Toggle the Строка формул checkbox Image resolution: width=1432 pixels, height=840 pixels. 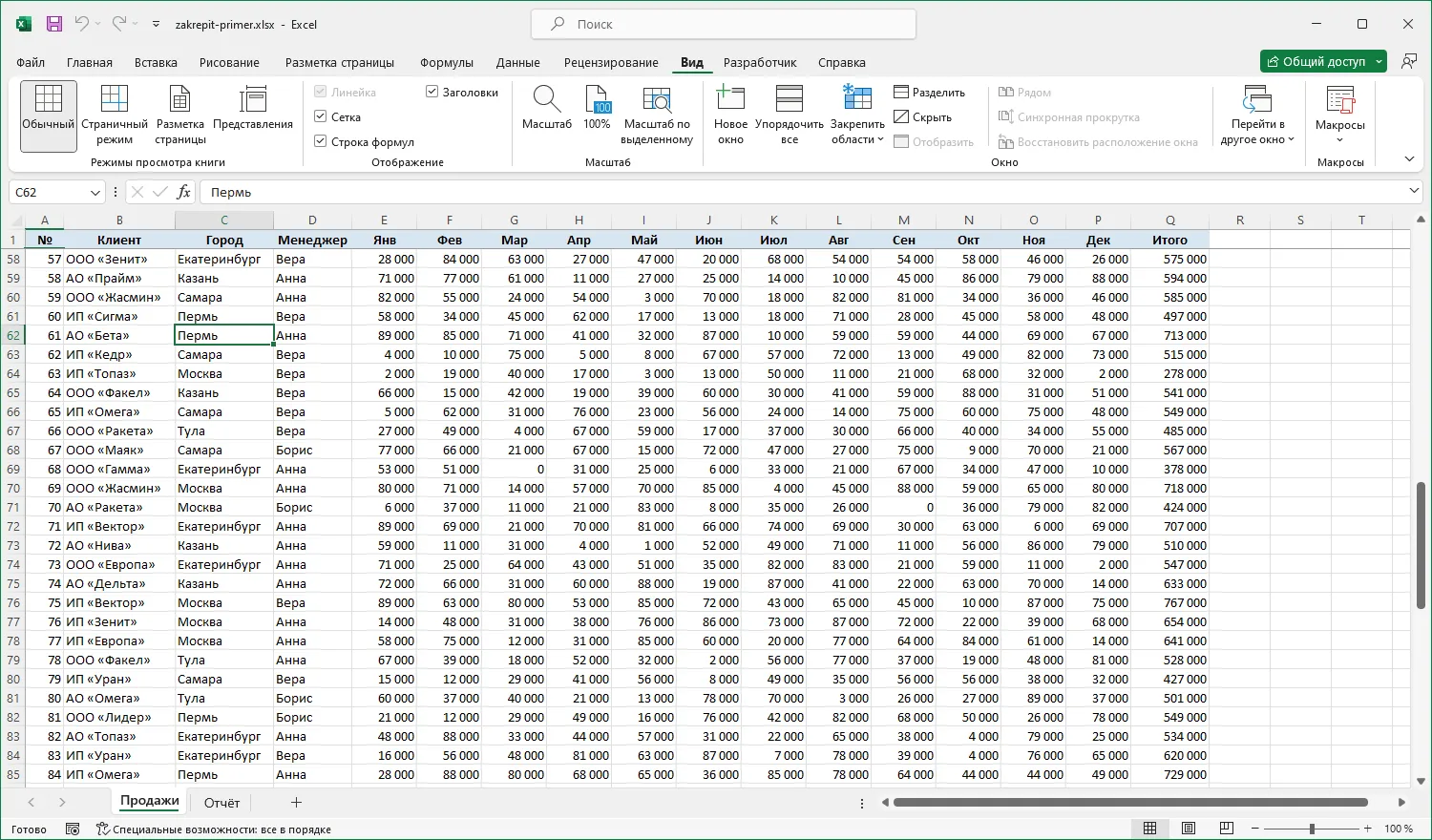(x=321, y=141)
